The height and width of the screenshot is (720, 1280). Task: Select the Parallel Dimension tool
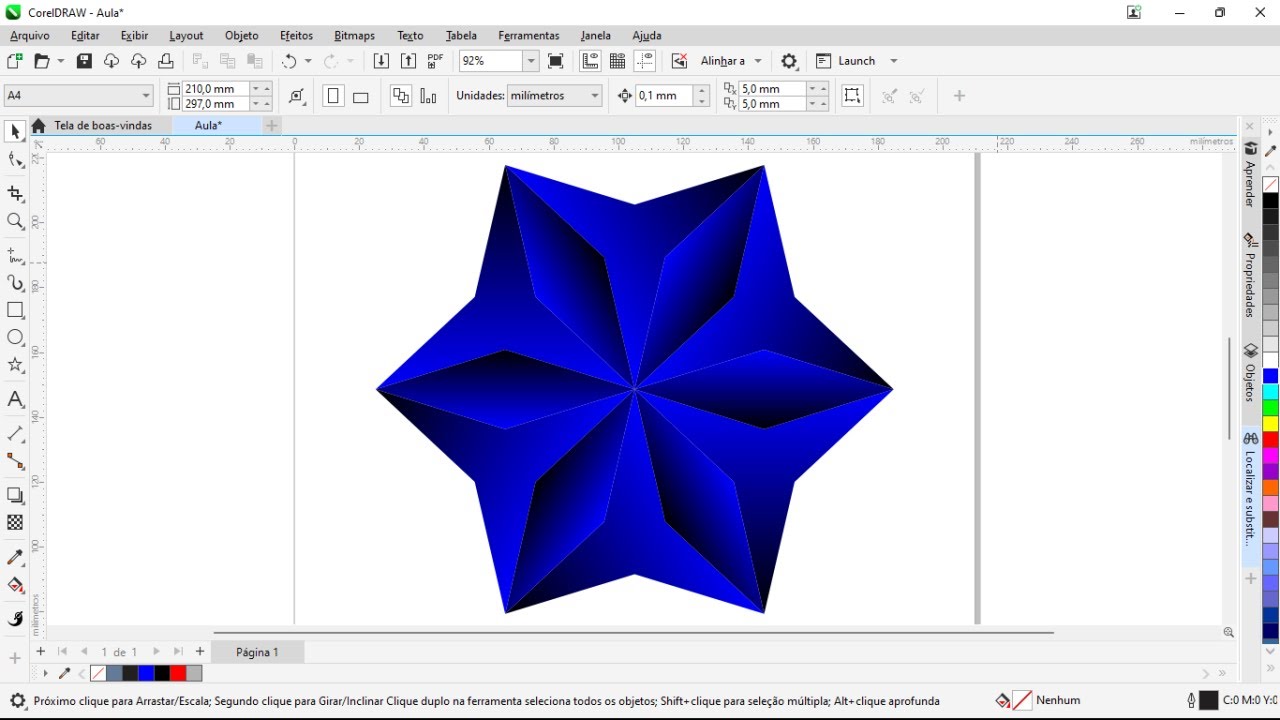[15, 433]
